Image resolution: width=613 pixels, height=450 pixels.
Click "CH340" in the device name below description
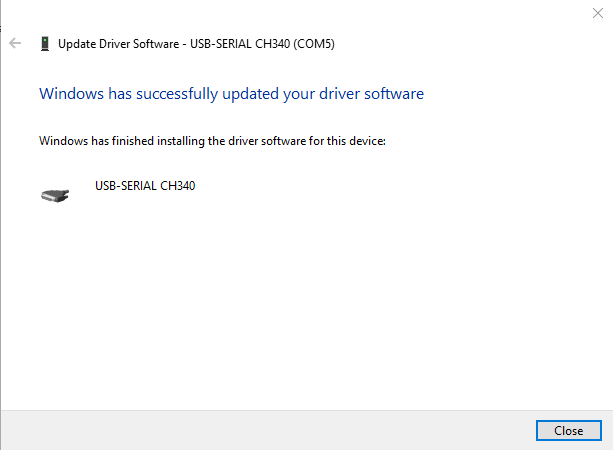click(x=177, y=186)
